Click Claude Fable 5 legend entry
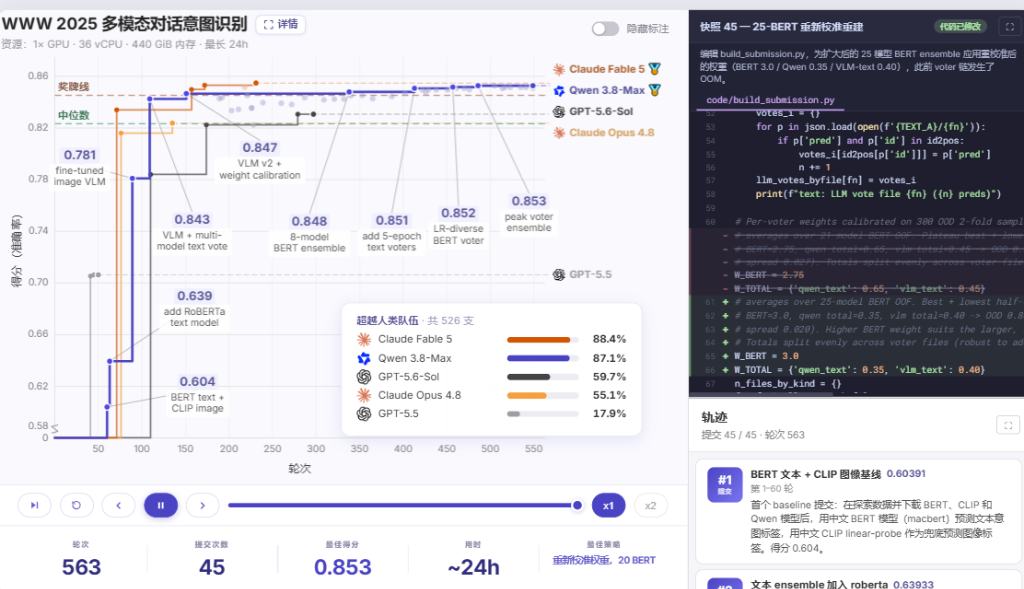Screen dimensions: 1024x589 point(607,69)
